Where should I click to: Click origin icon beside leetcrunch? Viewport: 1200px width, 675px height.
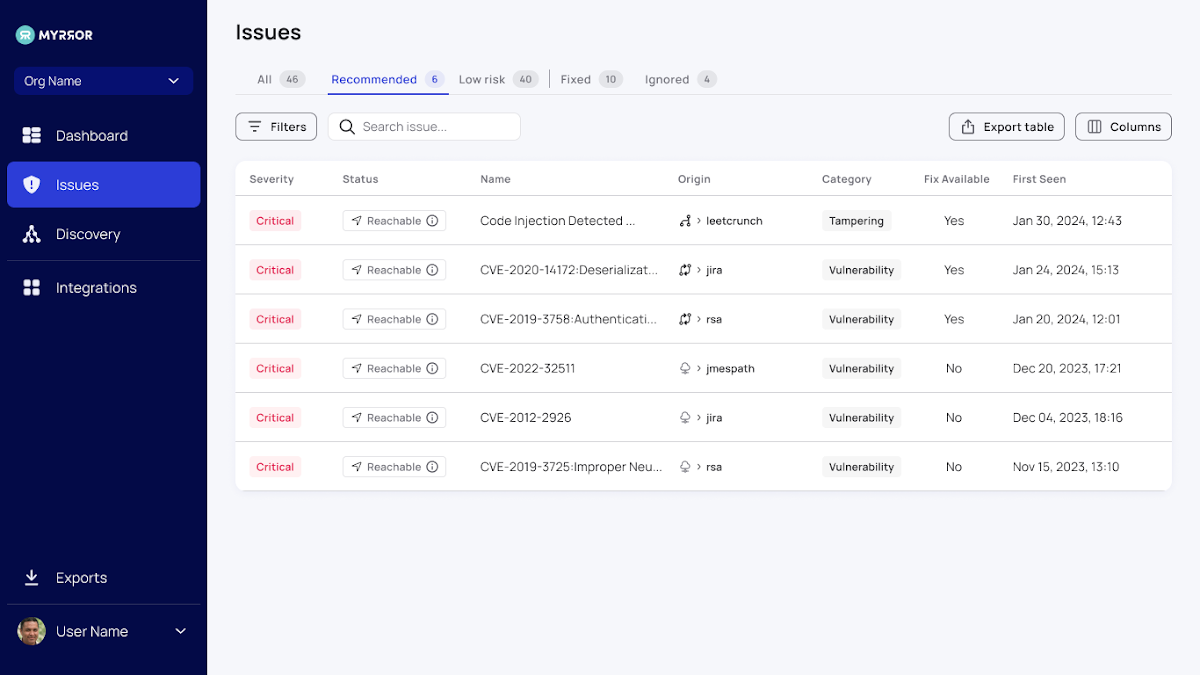click(685, 221)
